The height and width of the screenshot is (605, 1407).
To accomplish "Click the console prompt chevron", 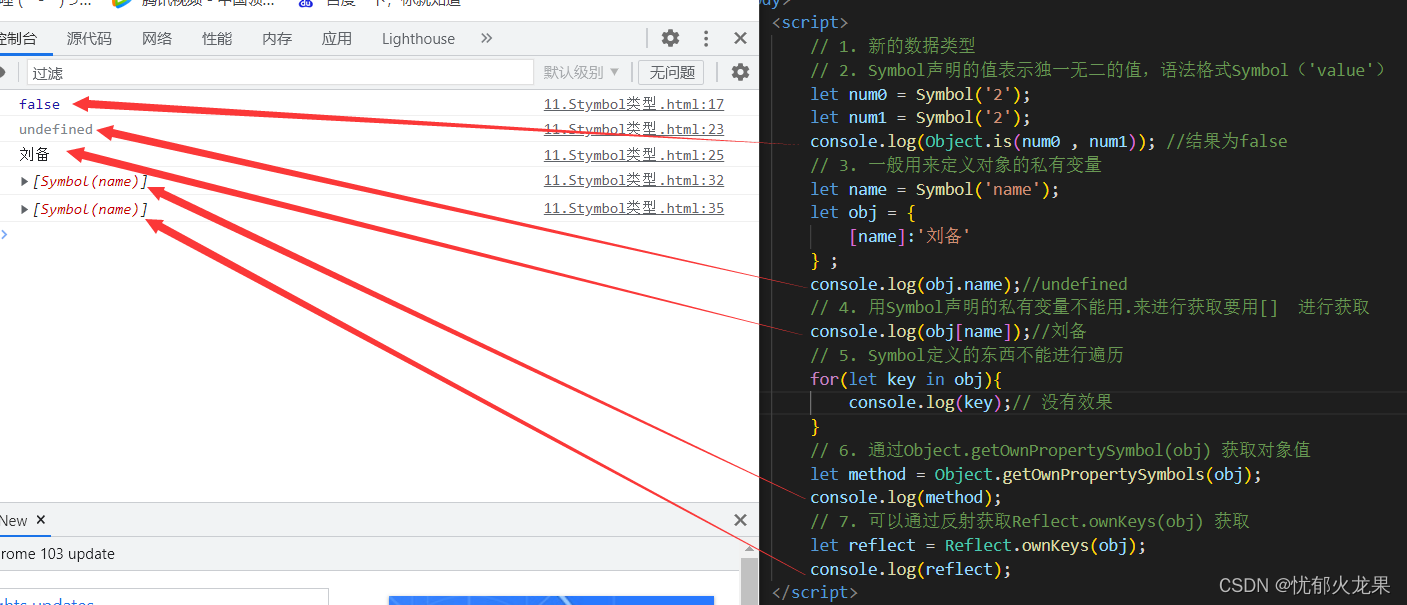I will (x=4, y=234).
